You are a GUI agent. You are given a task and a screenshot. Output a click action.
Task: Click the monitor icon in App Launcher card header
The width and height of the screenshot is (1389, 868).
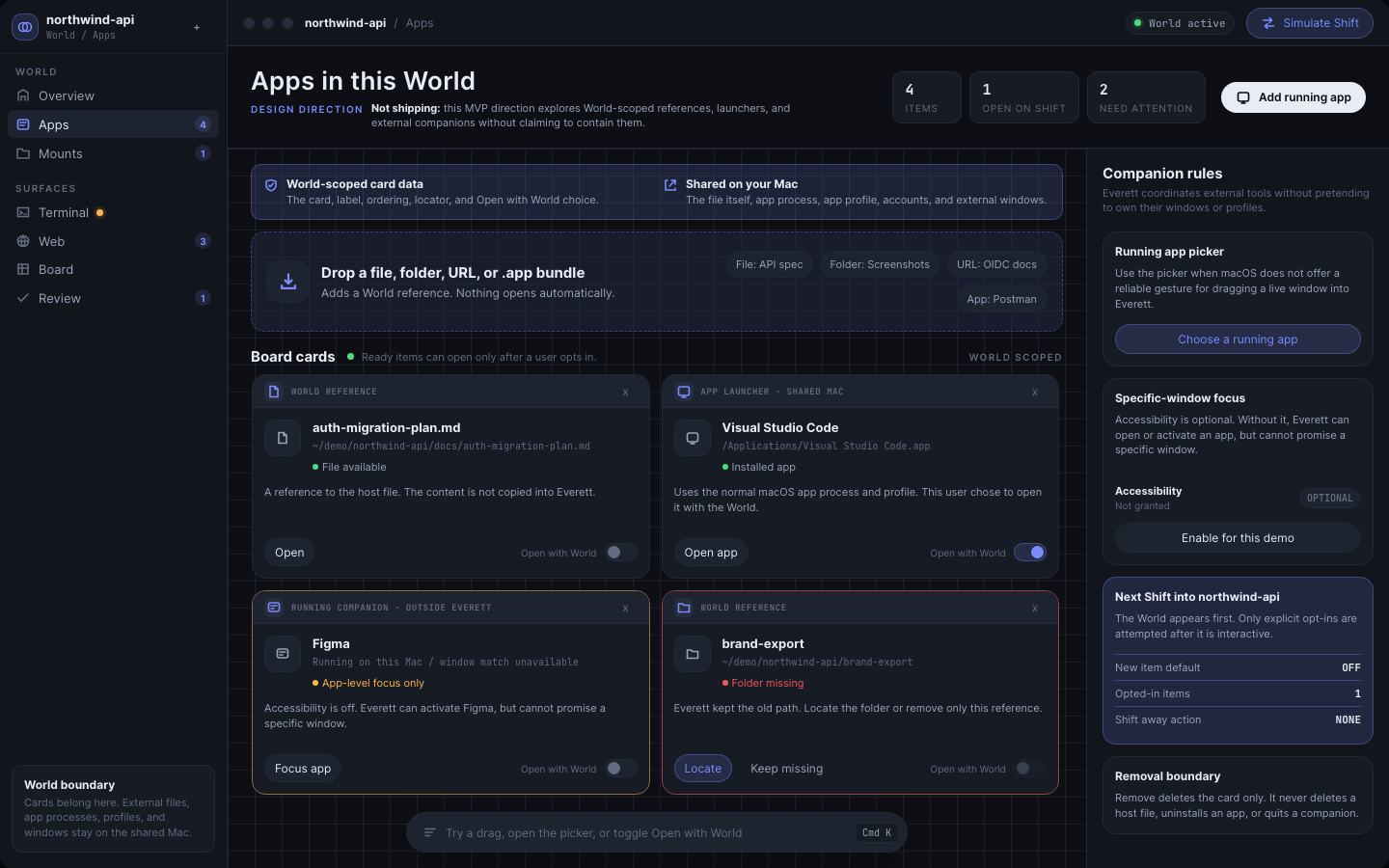click(x=684, y=392)
